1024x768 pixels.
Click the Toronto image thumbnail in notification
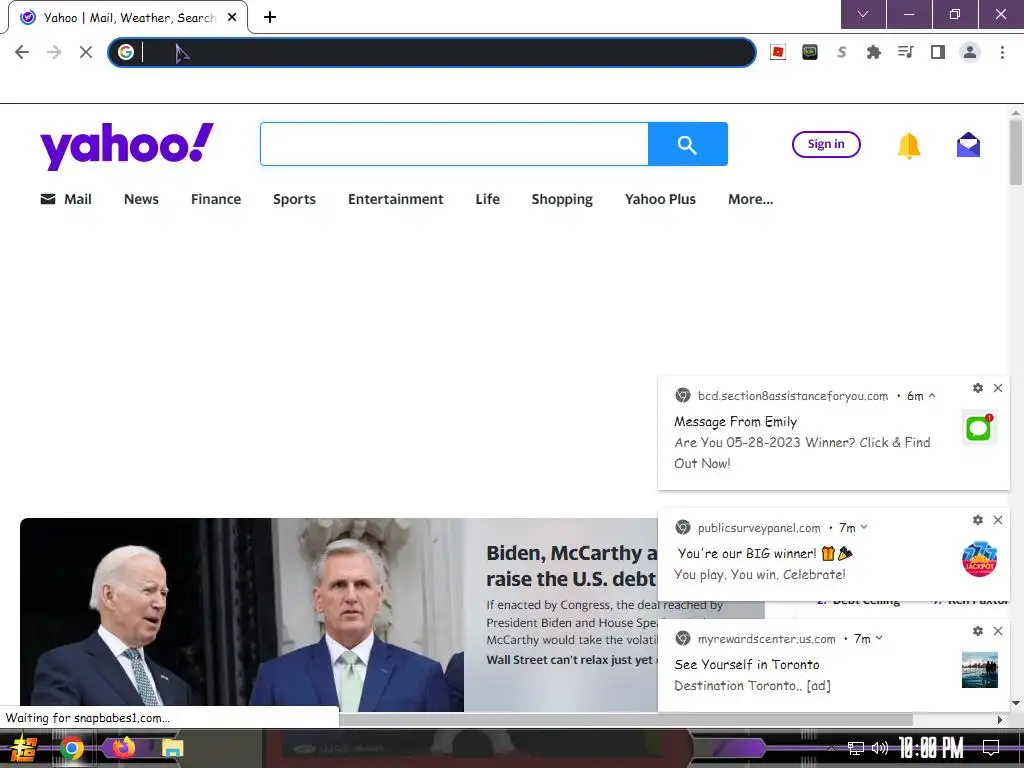(980, 670)
